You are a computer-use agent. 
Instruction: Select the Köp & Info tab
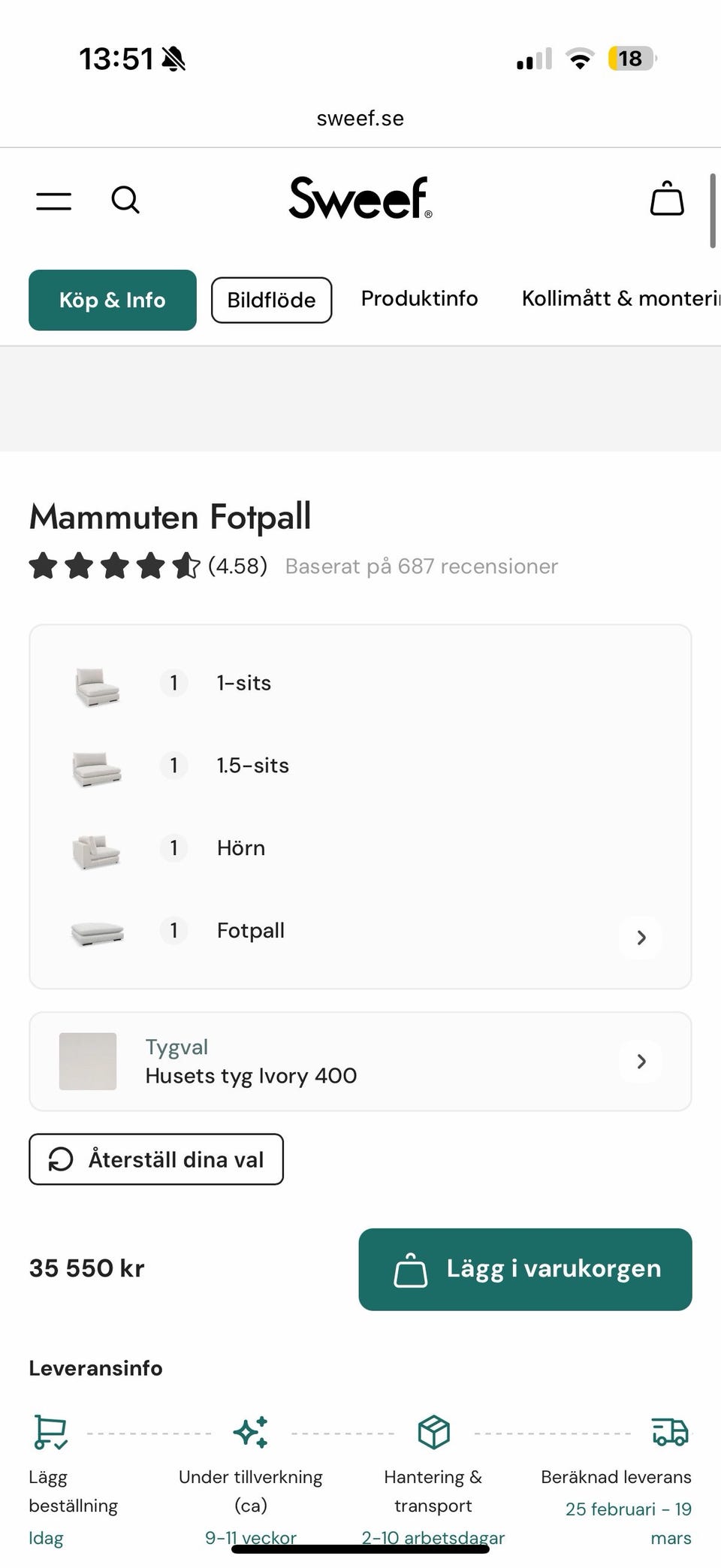113,300
